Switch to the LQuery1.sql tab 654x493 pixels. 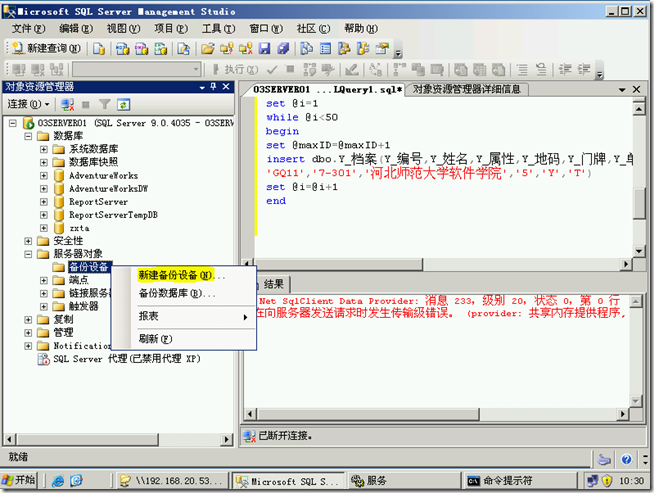[325, 89]
